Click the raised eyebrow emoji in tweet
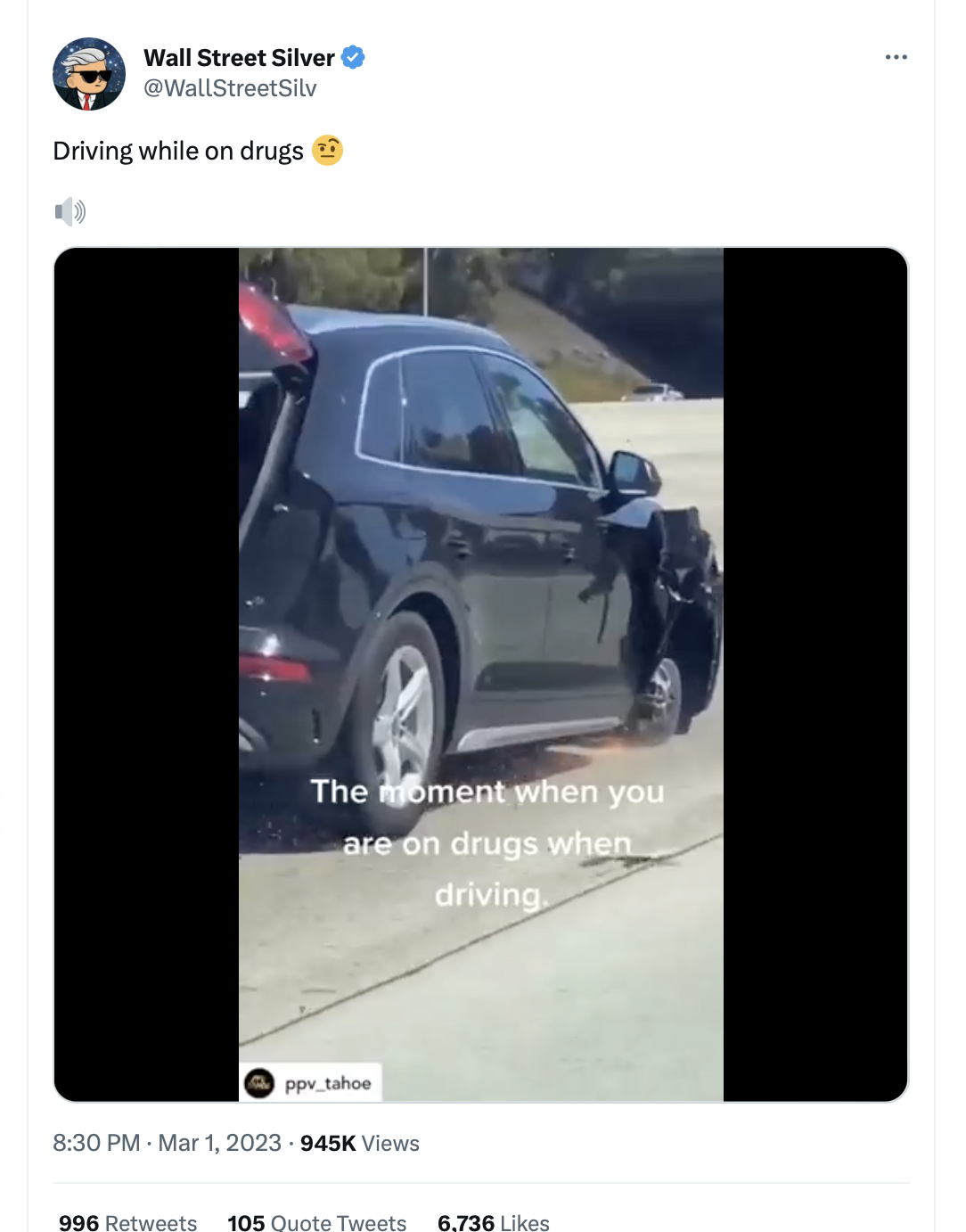This screenshot has height=1232, width=966. [327, 150]
